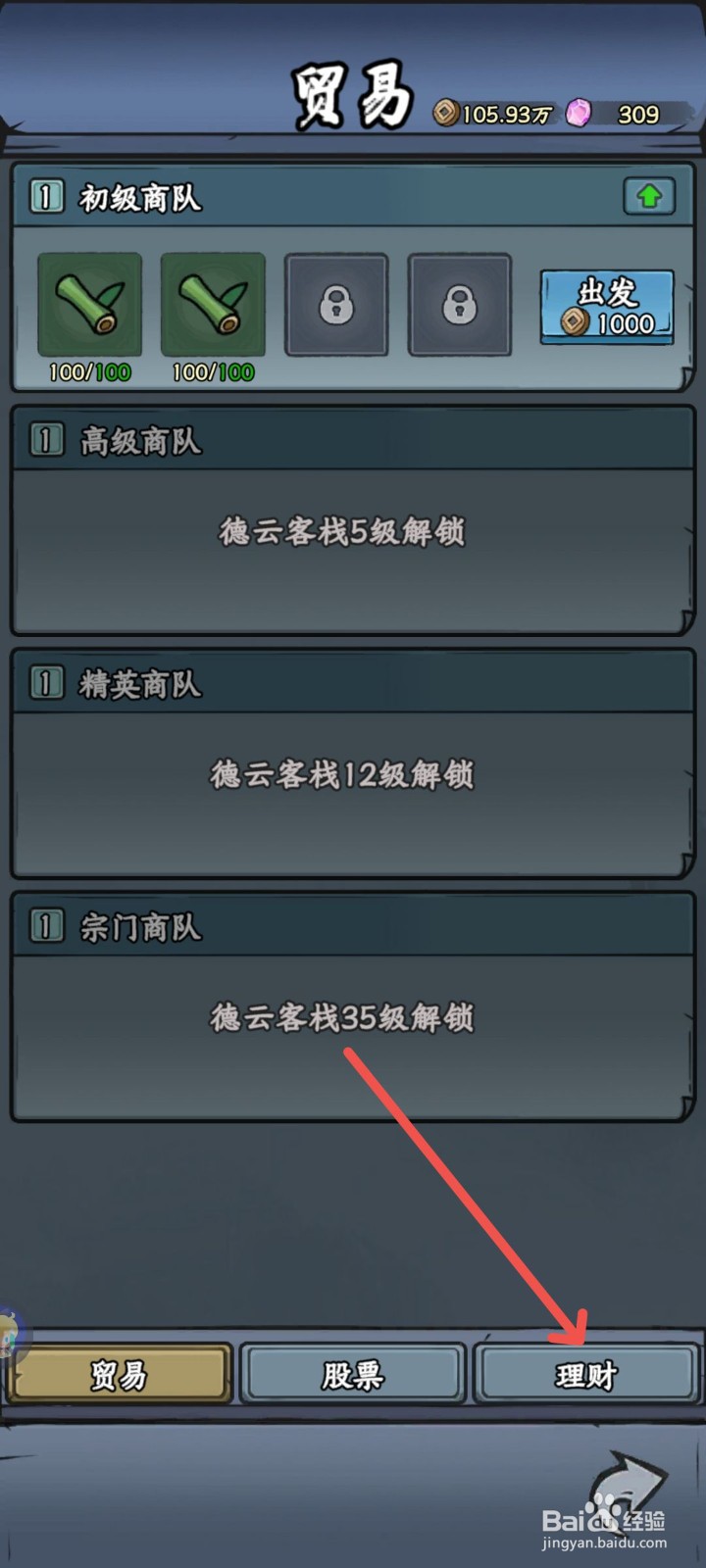Click the 105.93万 coin balance
706x1568 pixels.
(x=506, y=115)
